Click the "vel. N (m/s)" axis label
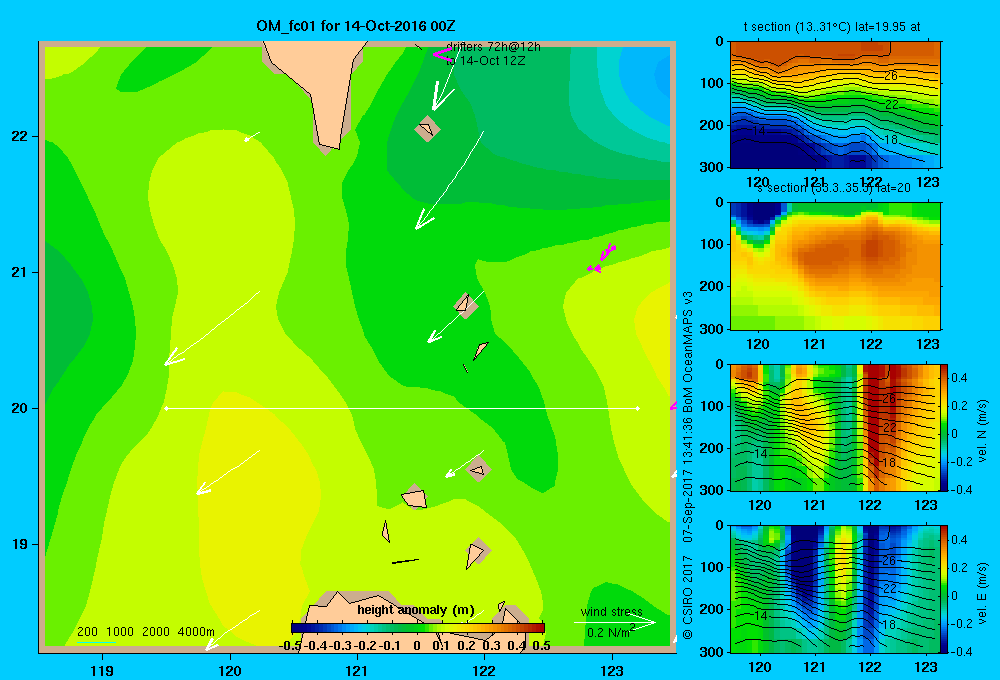This screenshot has height=680, width=1000. 982,431
